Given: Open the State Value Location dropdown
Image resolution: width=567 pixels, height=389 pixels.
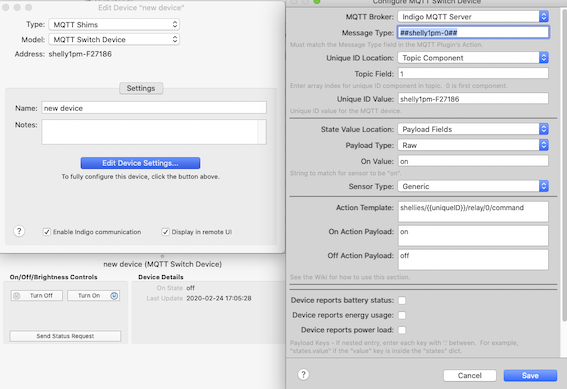Looking at the screenshot, I should pos(473,129).
